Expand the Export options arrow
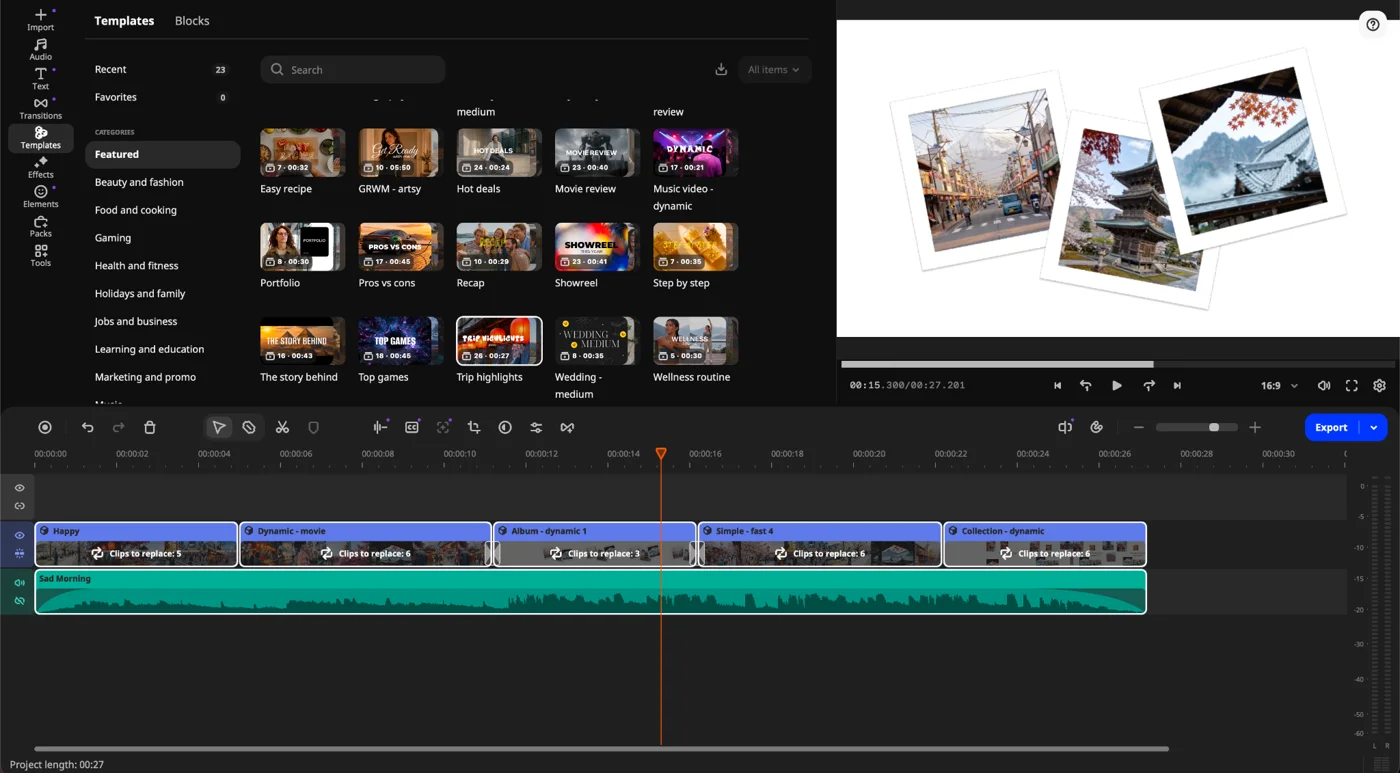Viewport: 1400px width, 773px height. click(1374, 428)
